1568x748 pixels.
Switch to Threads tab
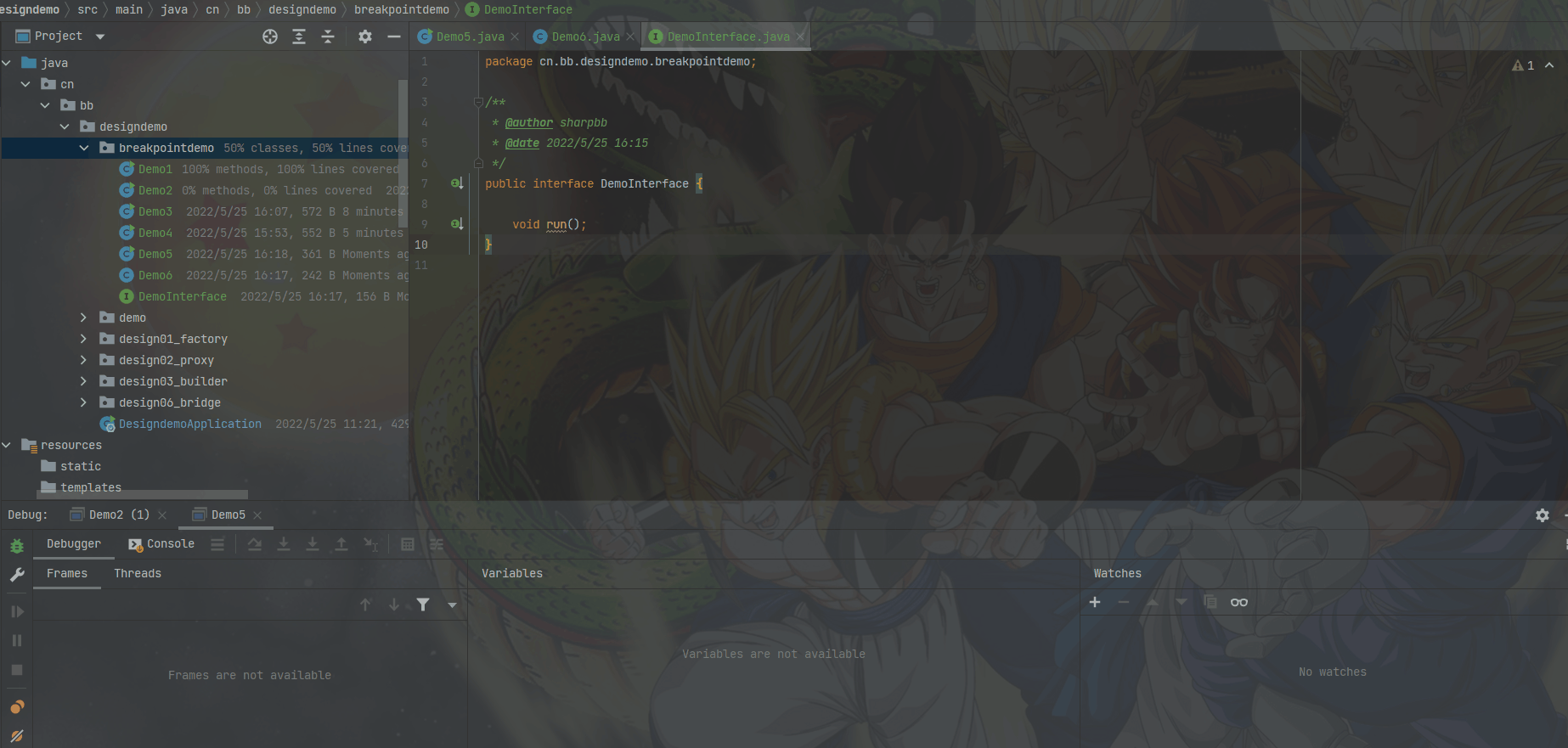[x=138, y=573]
